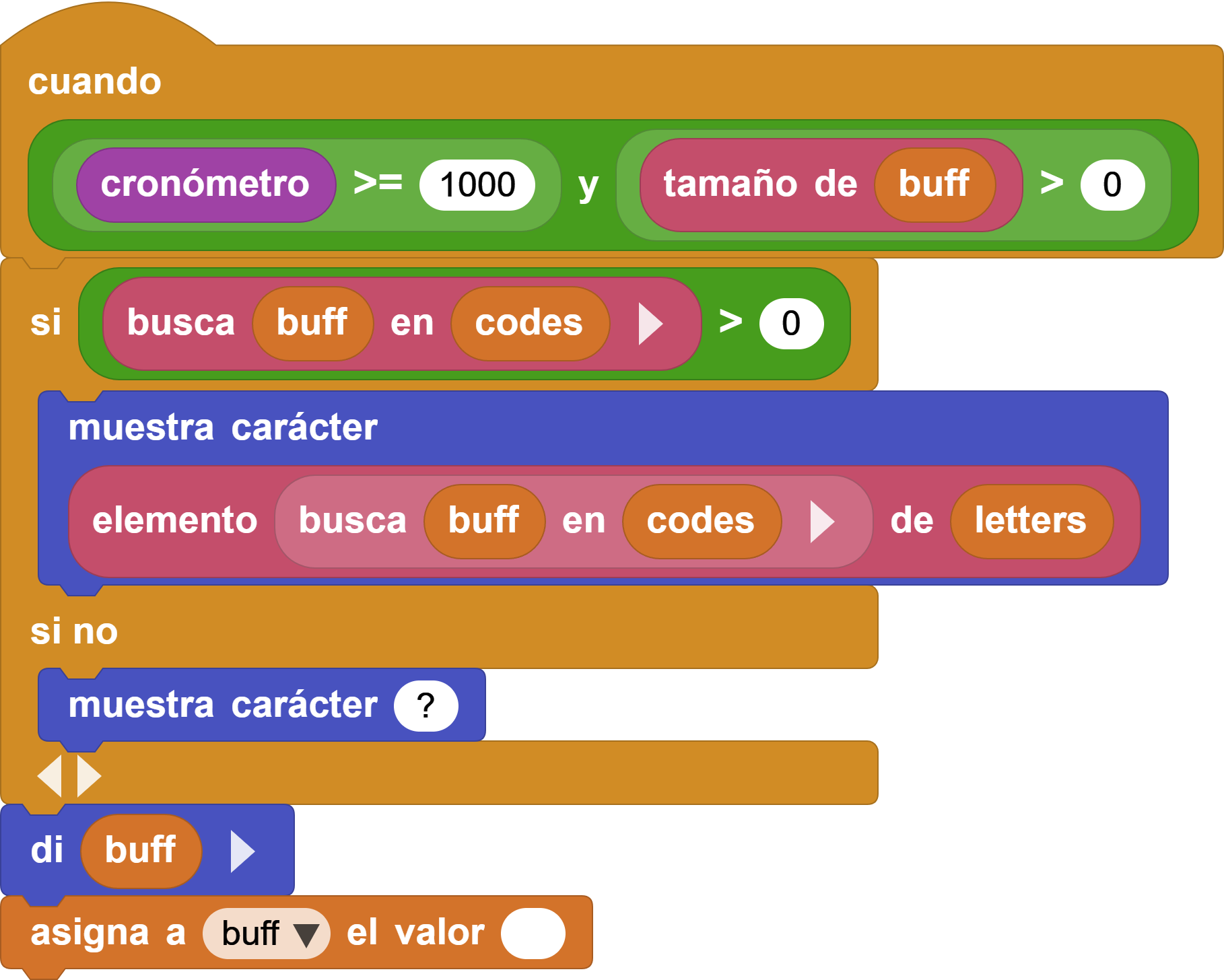Click the first 'muestra carácter' block label
1224x980 pixels.
[x=223, y=427]
